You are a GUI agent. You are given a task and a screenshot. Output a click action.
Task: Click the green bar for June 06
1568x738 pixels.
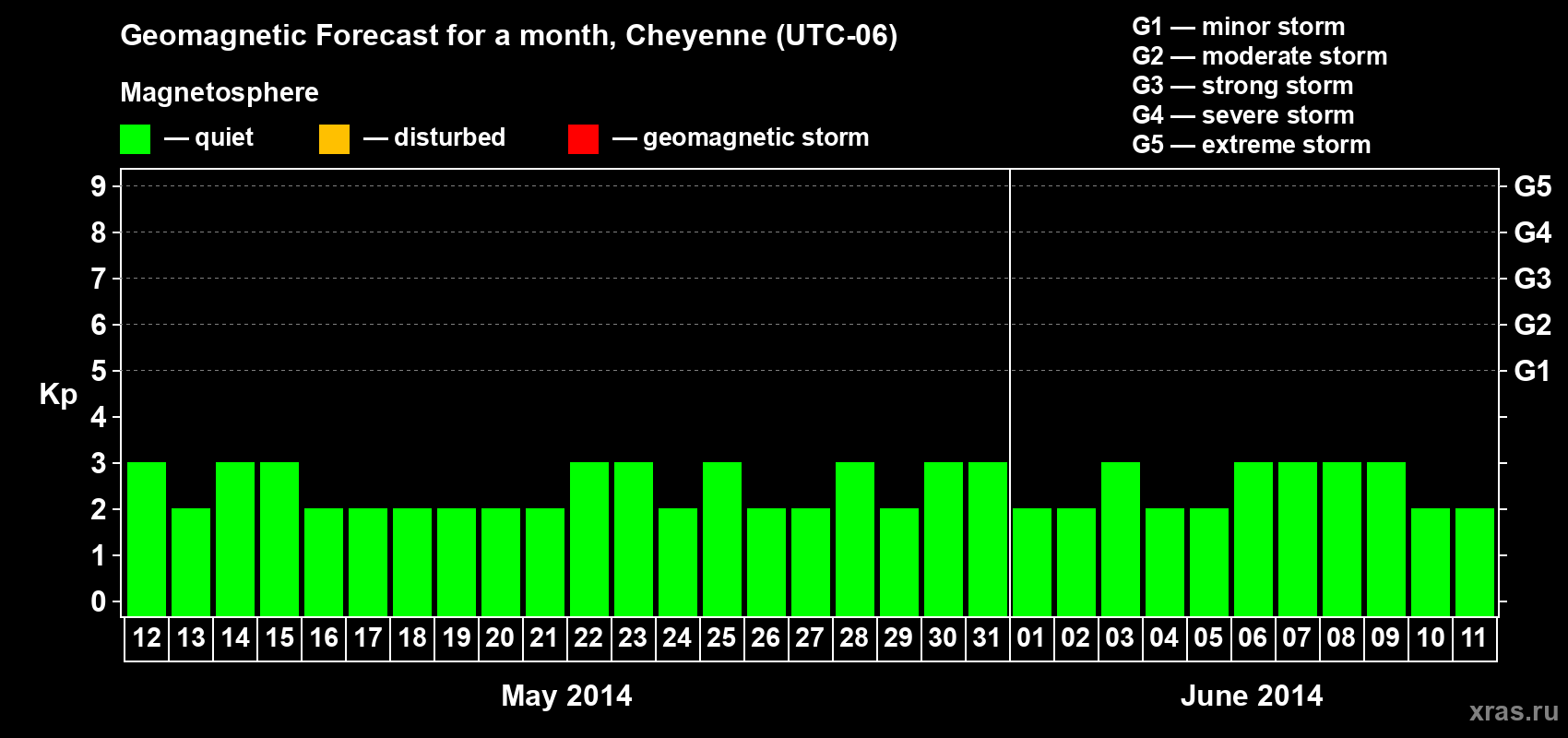click(x=1253, y=539)
